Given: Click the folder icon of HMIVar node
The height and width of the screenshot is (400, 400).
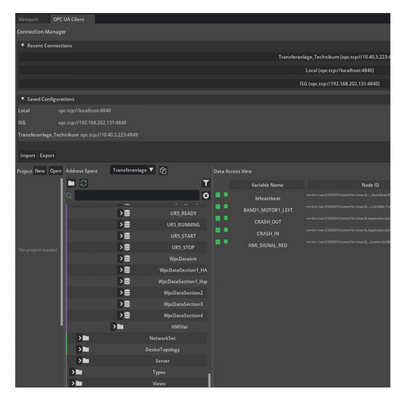Looking at the screenshot, I should coord(120,327).
